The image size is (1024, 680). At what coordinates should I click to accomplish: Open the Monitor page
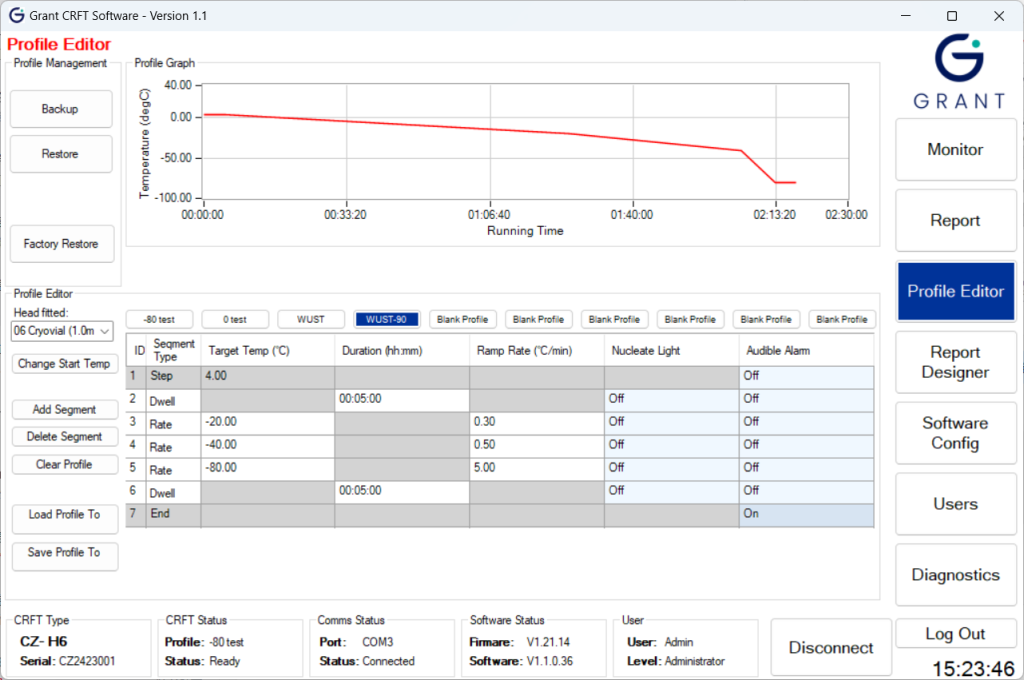point(955,150)
